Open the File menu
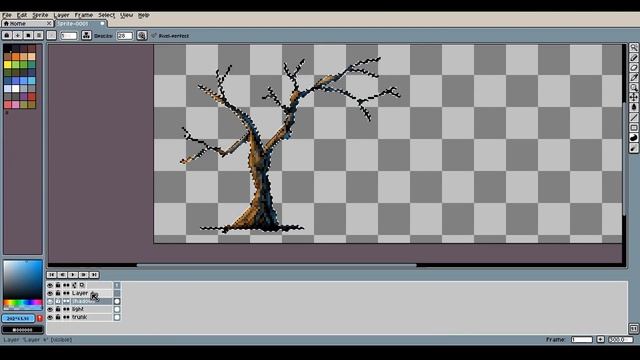640x360 pixels. coord(7,15)
